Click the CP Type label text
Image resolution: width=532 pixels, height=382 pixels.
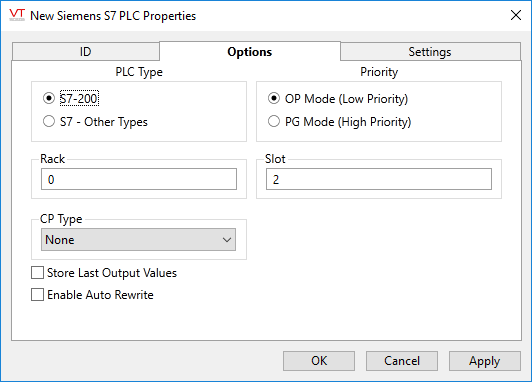61,219
